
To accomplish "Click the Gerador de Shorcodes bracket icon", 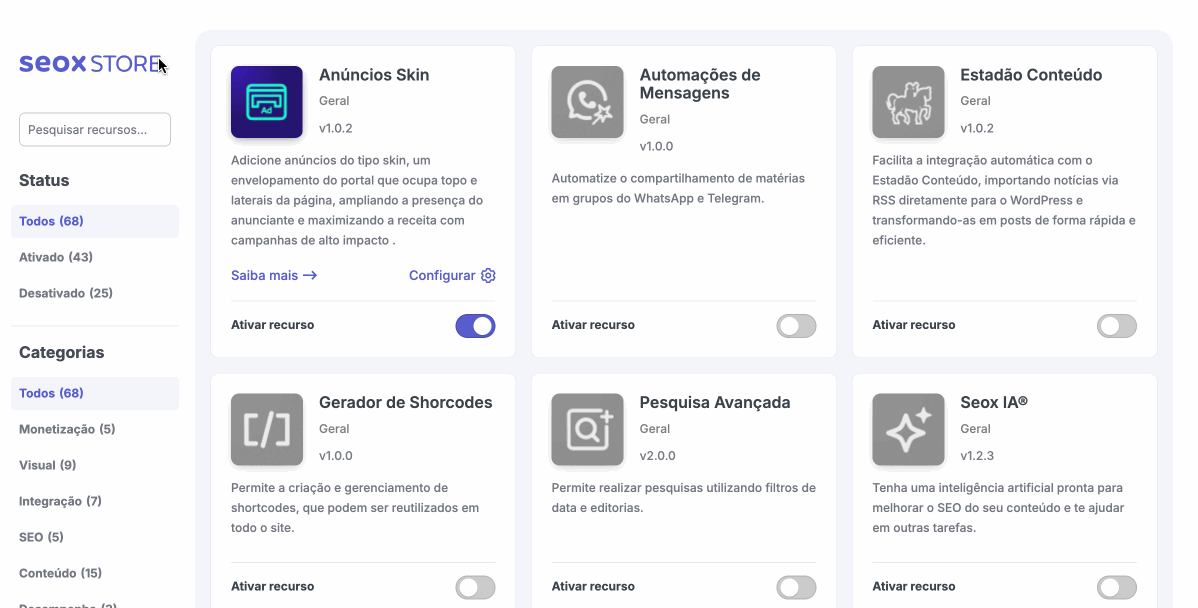I will tap(267, 429).
